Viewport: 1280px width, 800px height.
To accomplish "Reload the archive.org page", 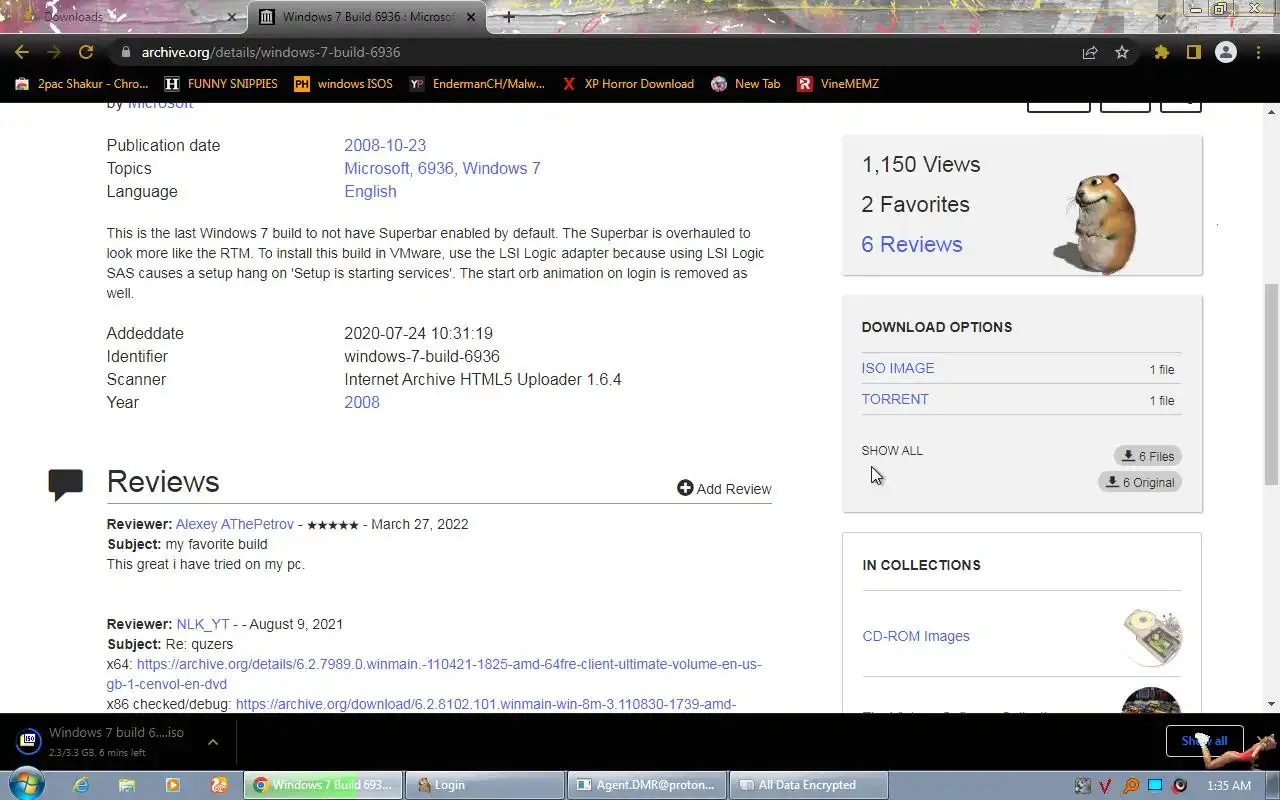I will [x=86, y=52].
